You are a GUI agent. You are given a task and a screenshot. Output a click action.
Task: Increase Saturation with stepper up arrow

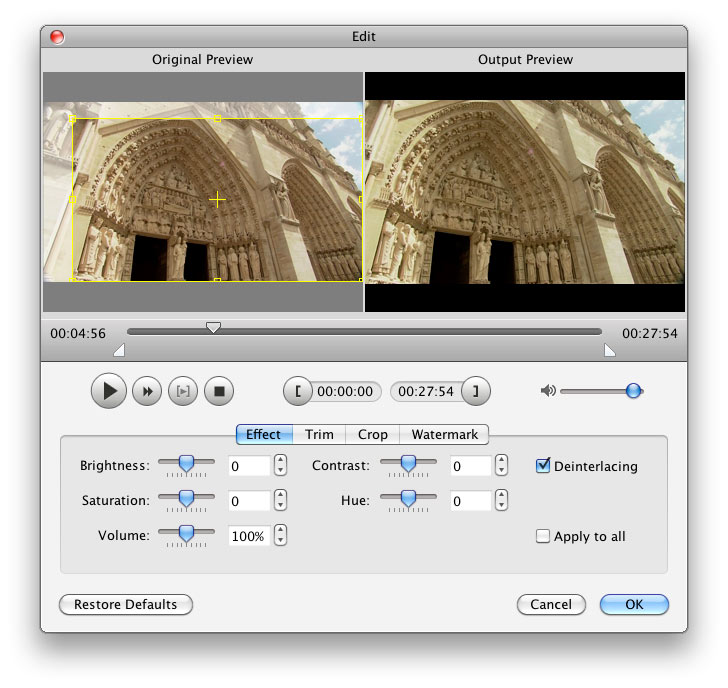[x=280, y=495]
